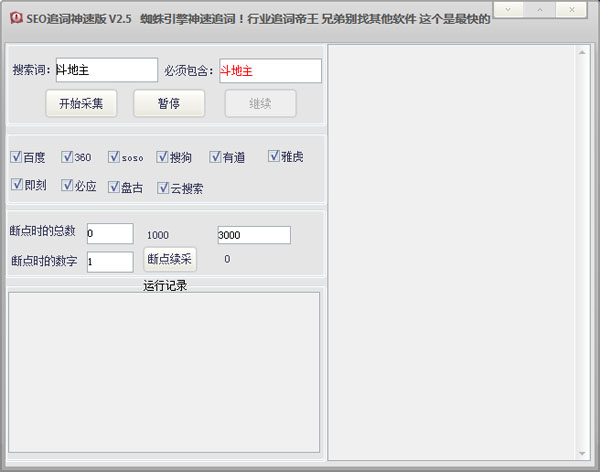Click the results scrollbar down arrow
The width and height of the screenshot is (600, 472).
582,453
